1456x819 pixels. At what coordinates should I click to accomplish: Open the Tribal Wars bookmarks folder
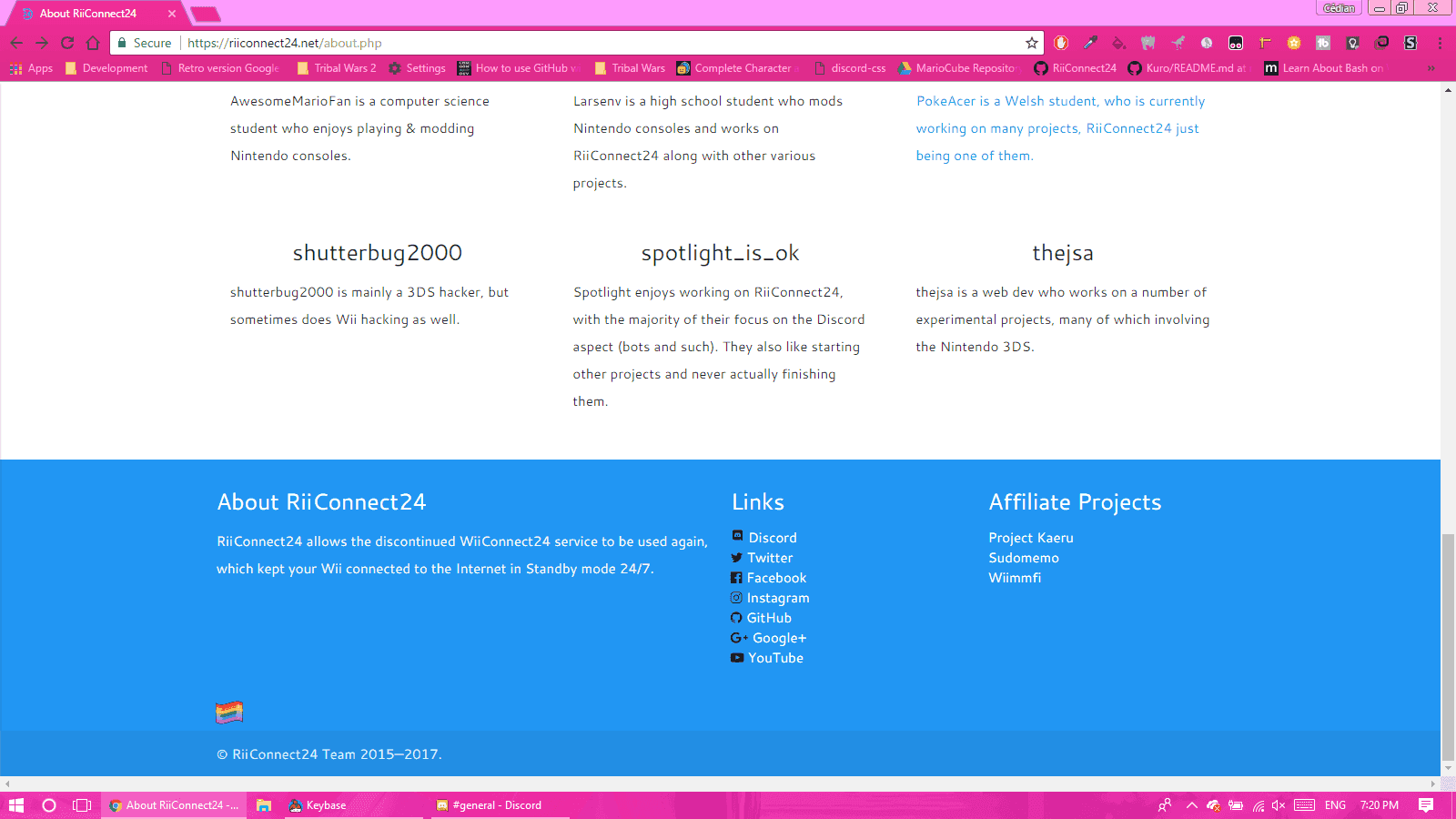click(630, 68)
